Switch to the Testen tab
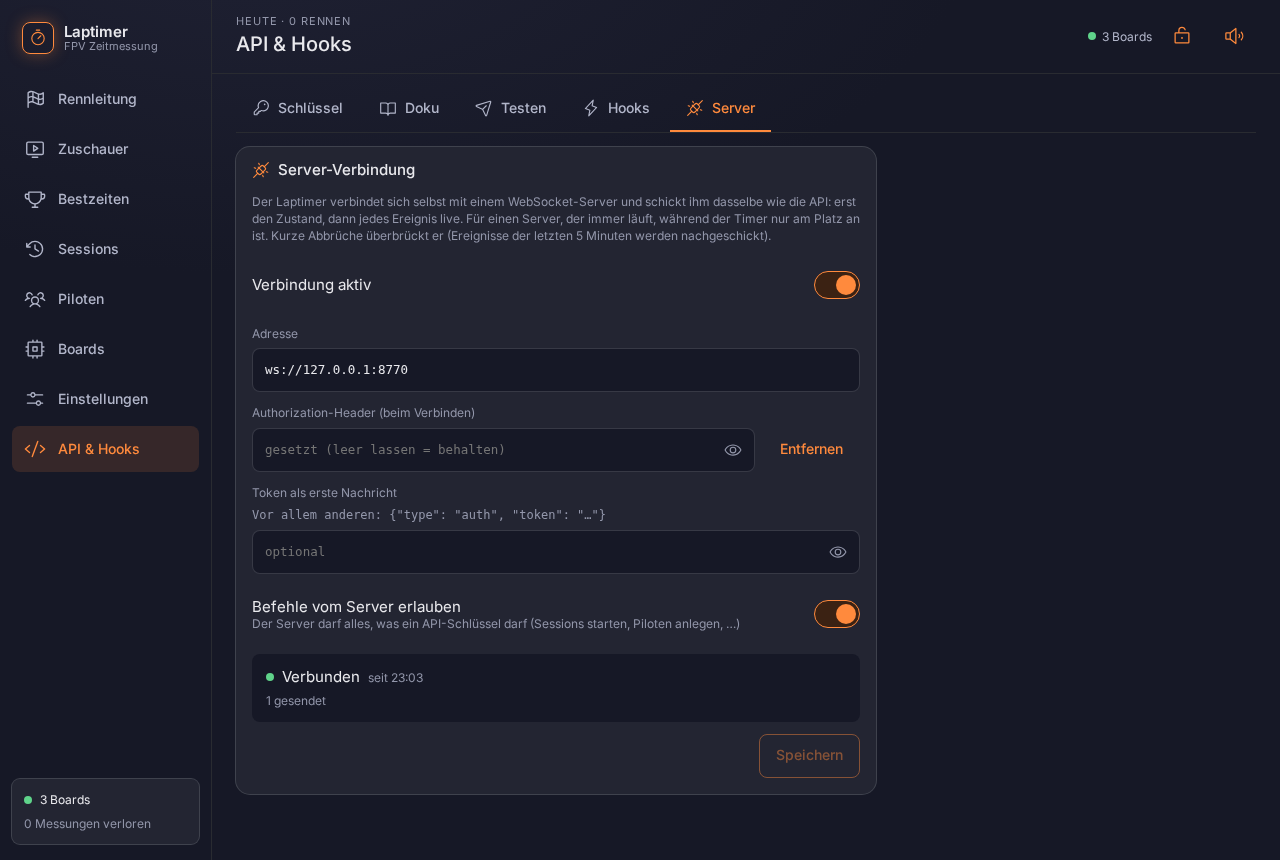 click(x=510, y=108)
